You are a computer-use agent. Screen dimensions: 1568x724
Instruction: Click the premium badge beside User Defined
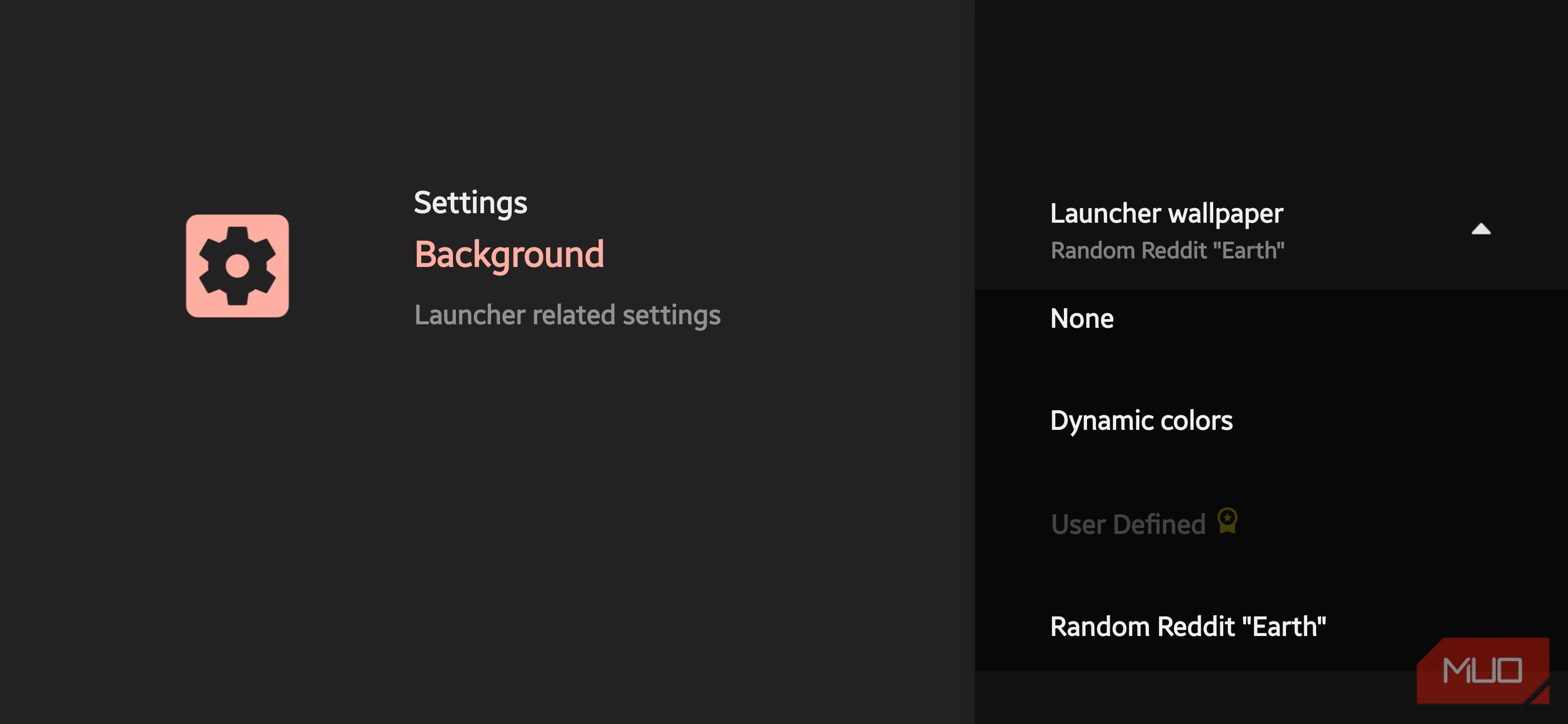click(x=1227, y=521)
